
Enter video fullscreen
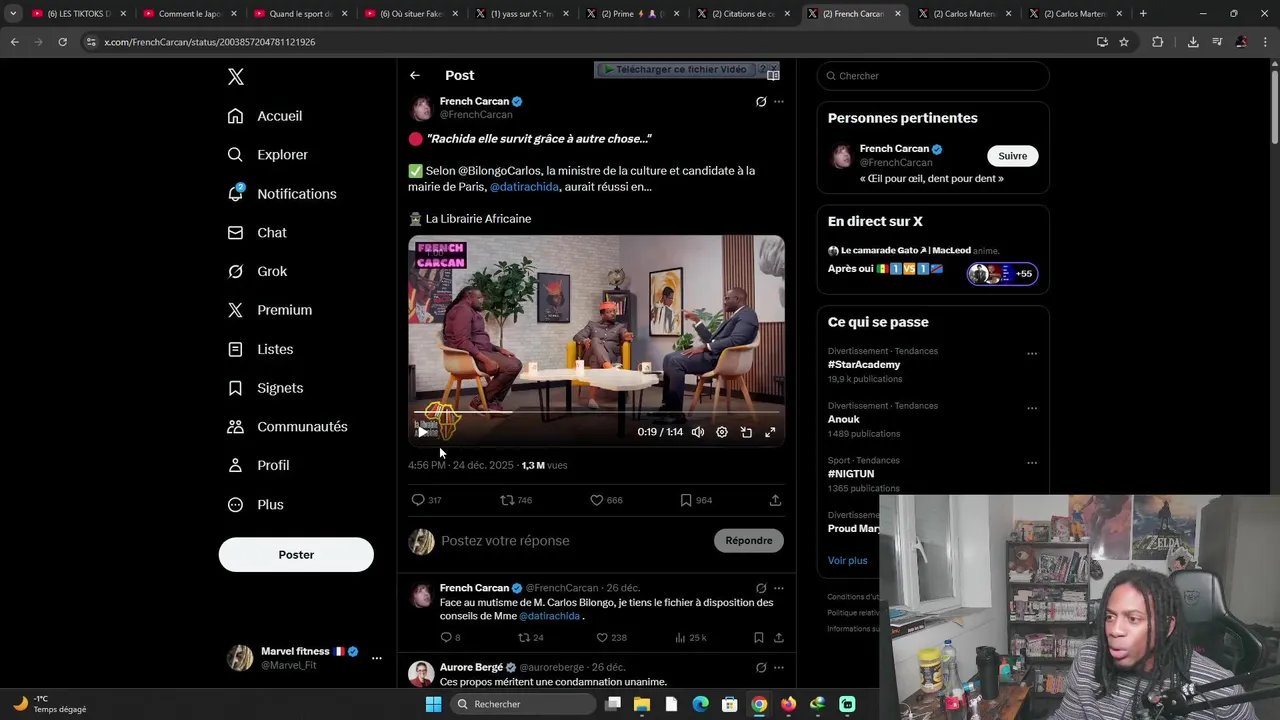pos(770,432)
